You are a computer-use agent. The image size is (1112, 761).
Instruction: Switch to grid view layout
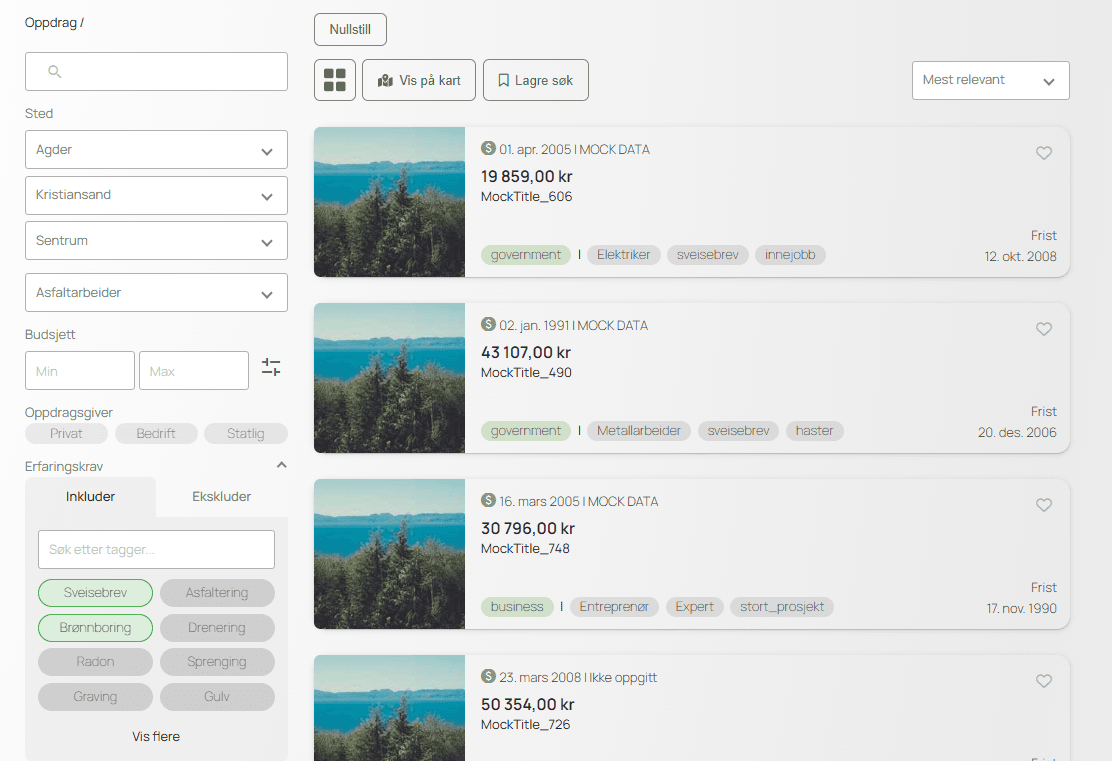(x=335, y=80)
